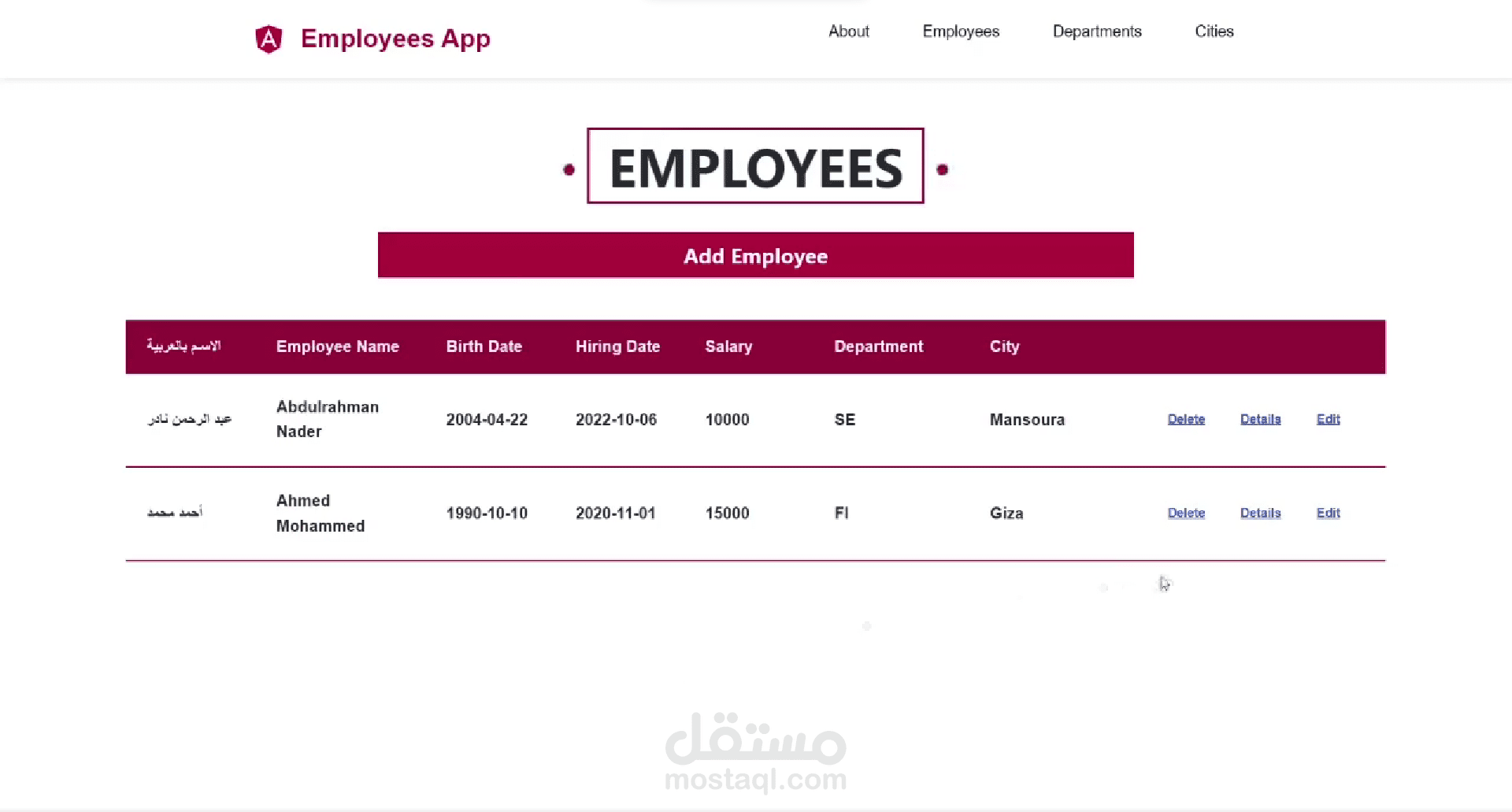
Task: Select the About navigation item
Action: 848,32
